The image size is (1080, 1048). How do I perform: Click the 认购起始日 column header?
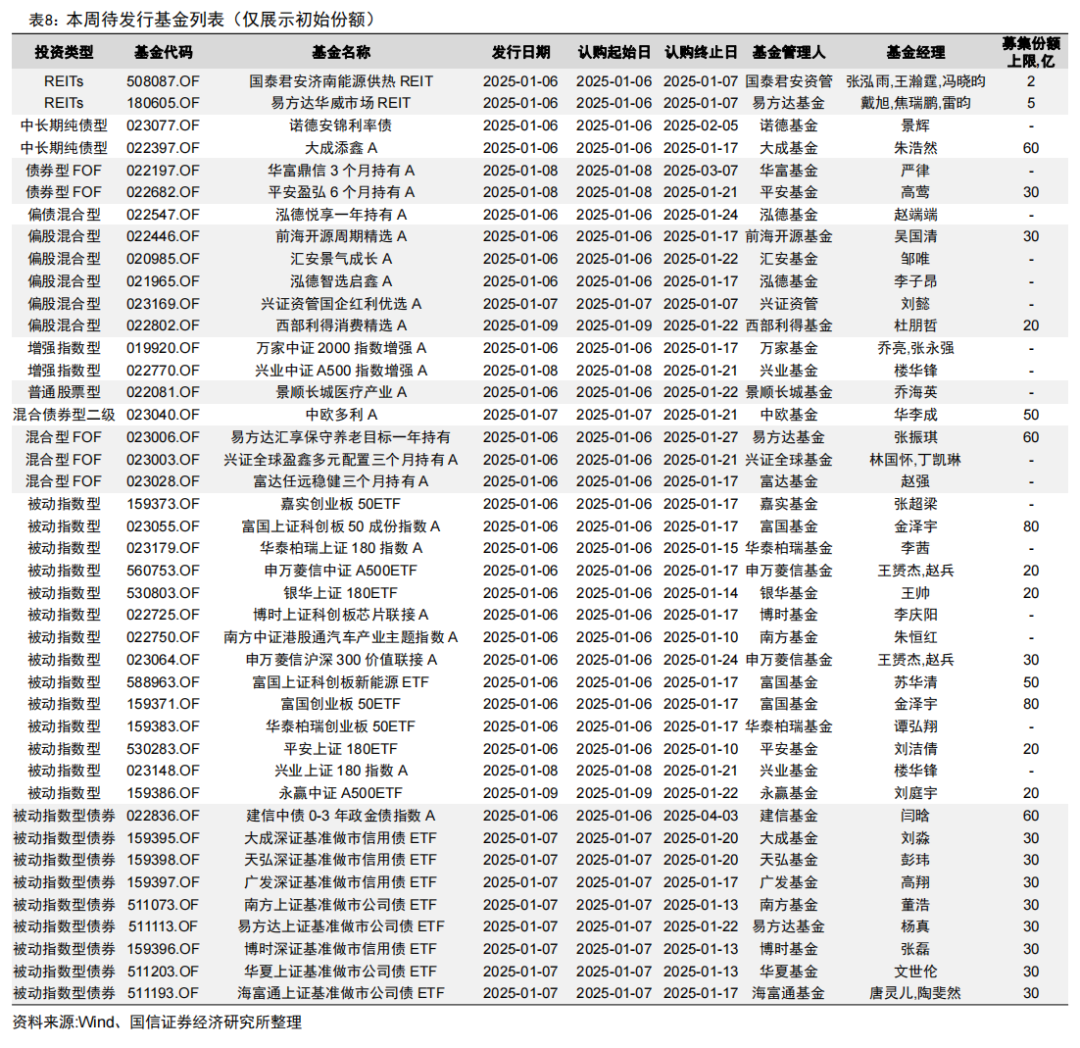614,52
